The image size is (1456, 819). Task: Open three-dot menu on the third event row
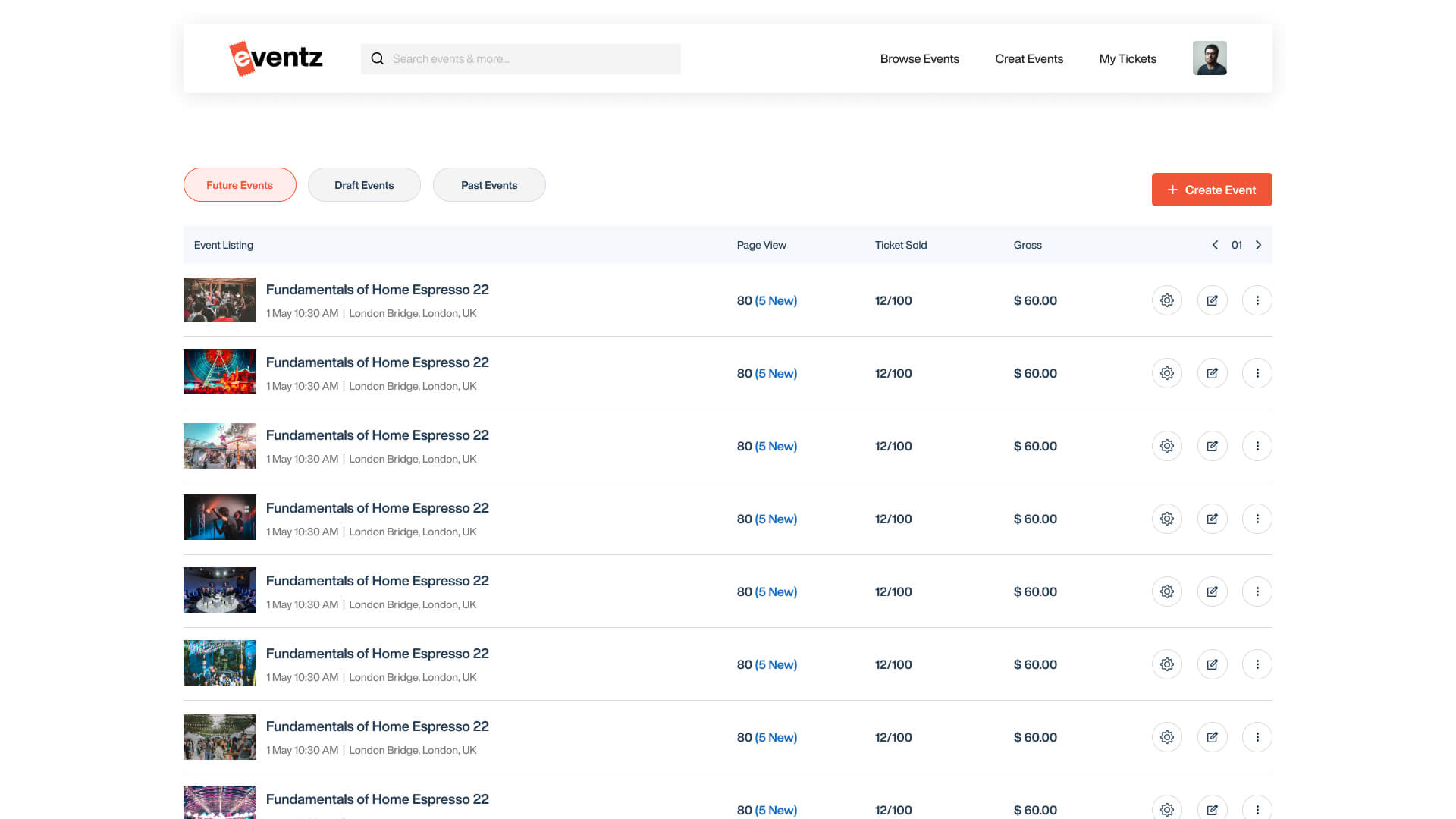(x=1257, y=446)
